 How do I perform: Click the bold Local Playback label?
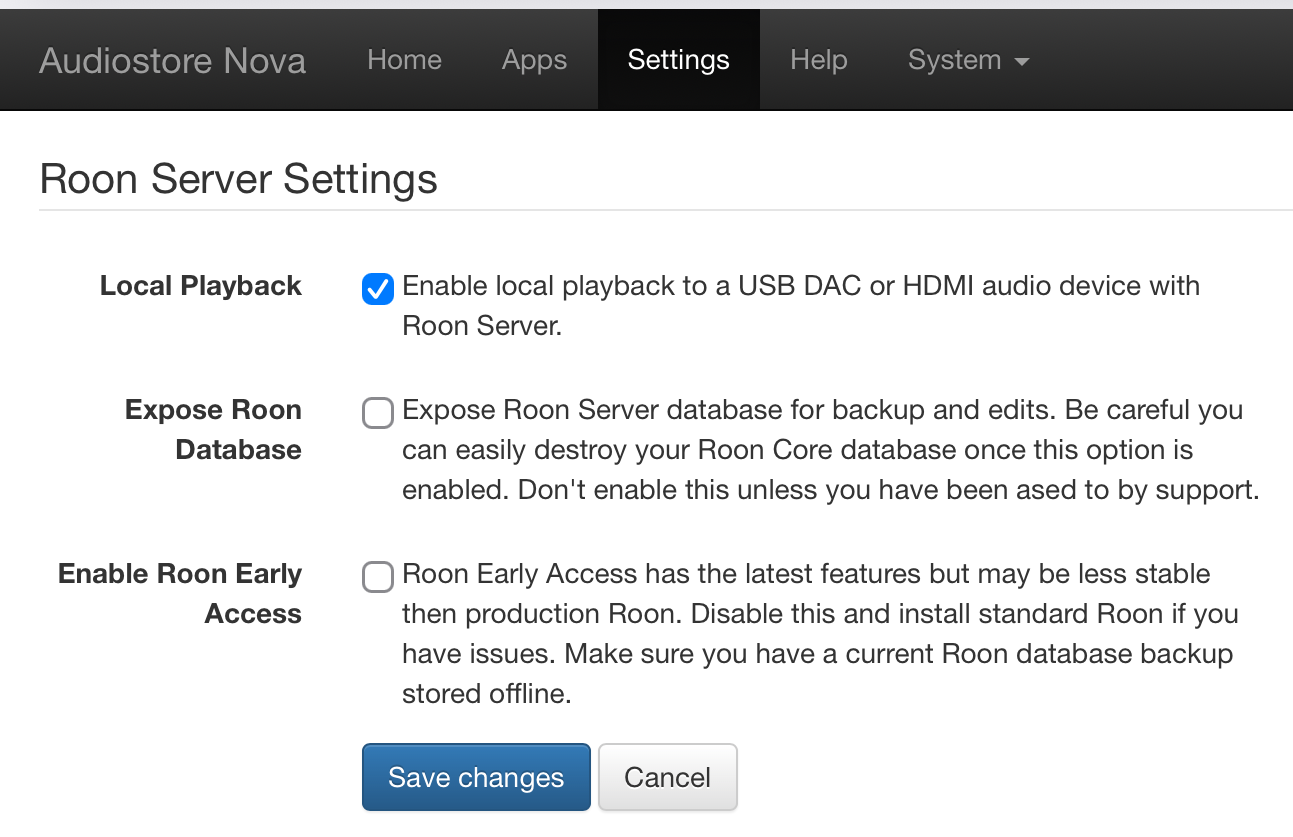200,286
